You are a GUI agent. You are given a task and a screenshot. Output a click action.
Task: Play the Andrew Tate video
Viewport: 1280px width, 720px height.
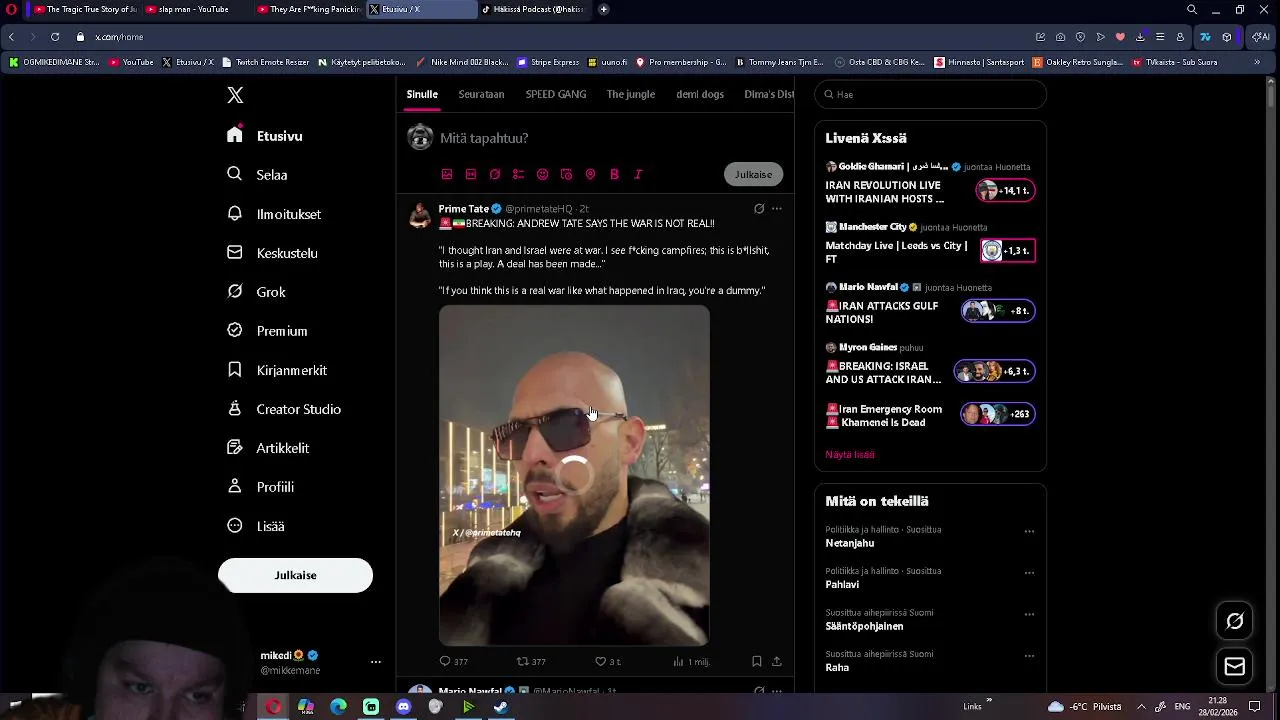click(x=574, y=475)
